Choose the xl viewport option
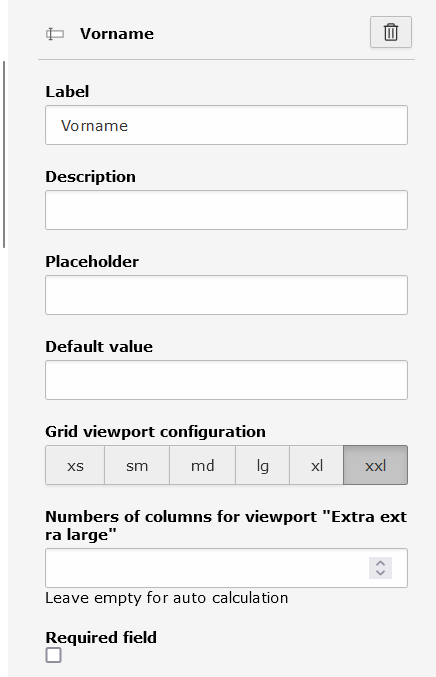 point(316,465)
